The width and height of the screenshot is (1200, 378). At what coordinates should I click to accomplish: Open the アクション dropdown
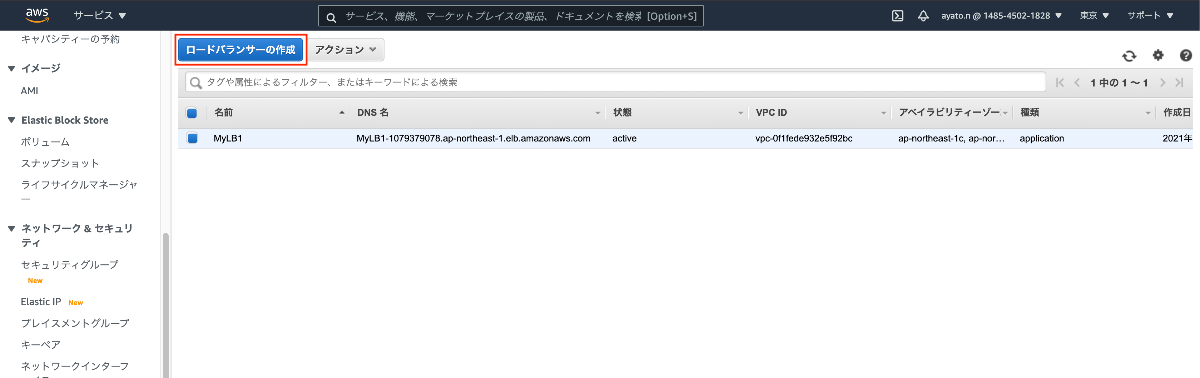click(345, 49)
